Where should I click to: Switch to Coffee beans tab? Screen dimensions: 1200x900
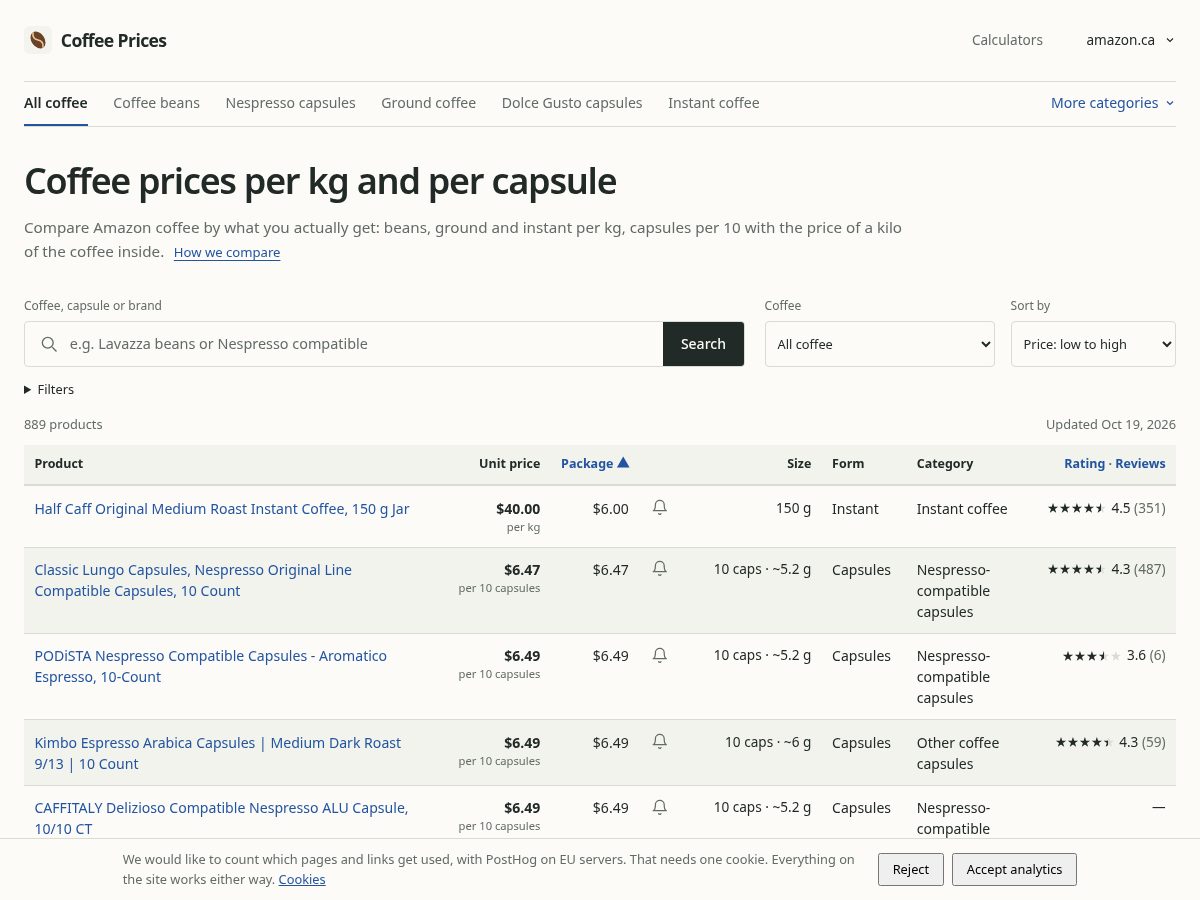point(157,103)
